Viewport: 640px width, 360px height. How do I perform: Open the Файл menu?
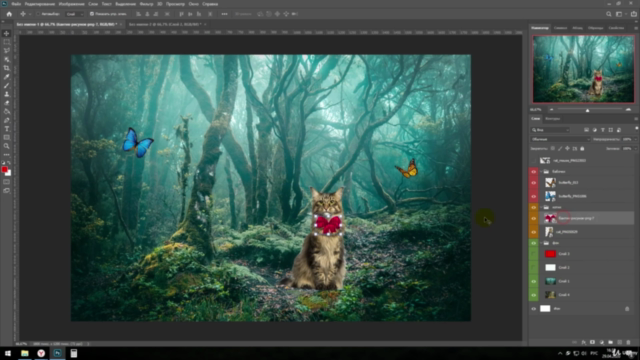click(16, 4)
